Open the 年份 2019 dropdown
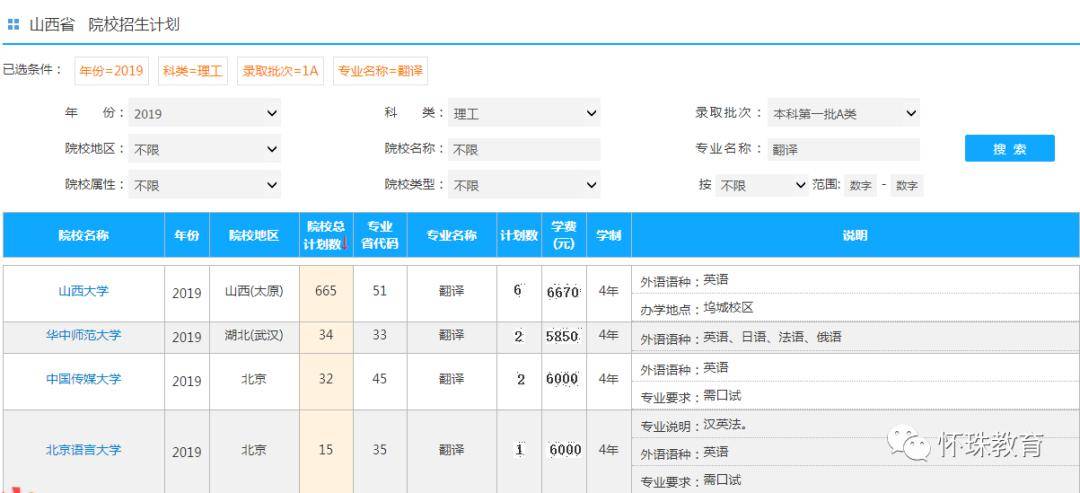 pyautogui.click(x=205, y=113)
